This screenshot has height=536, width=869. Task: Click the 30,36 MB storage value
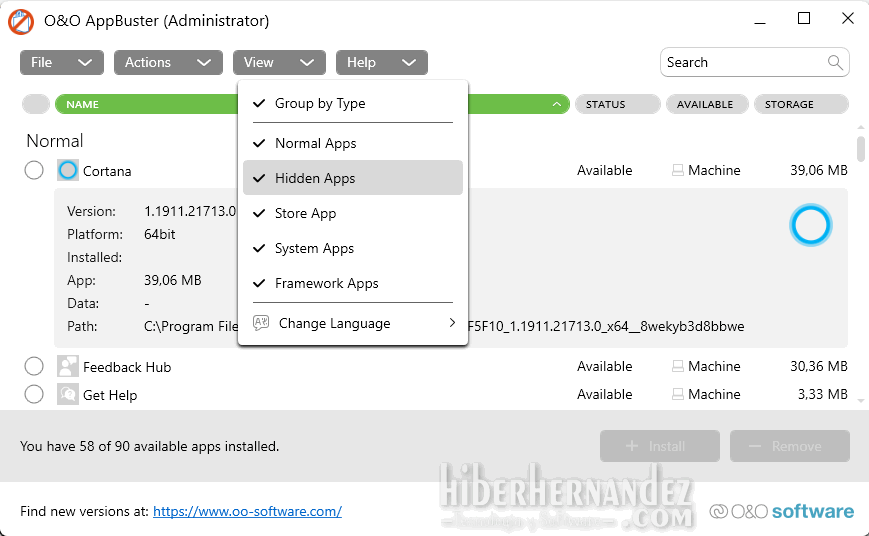(819, 366)
